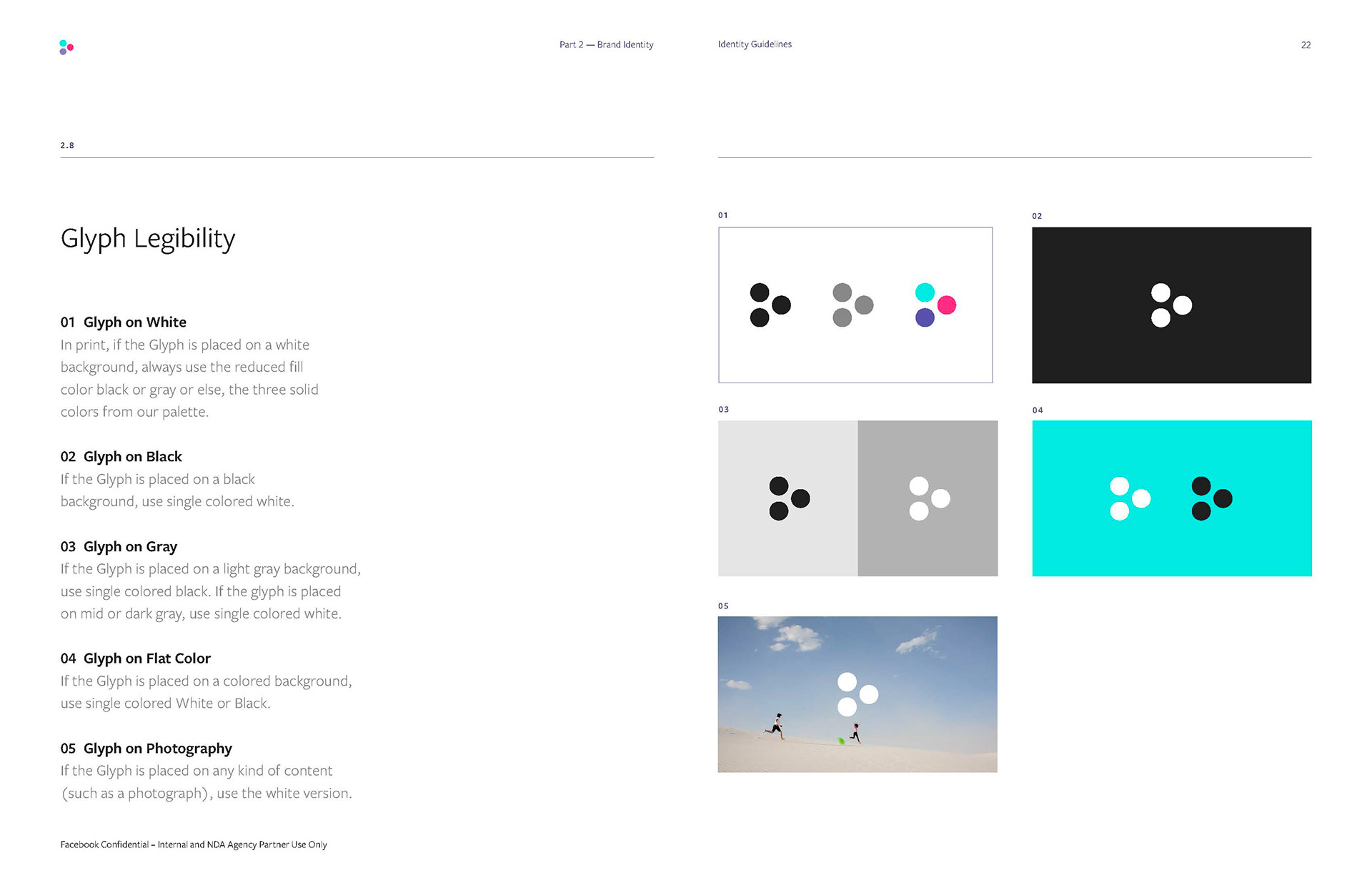Click figure label 01 above white example
Screen dimensions: 1372x888
[723, 215]
